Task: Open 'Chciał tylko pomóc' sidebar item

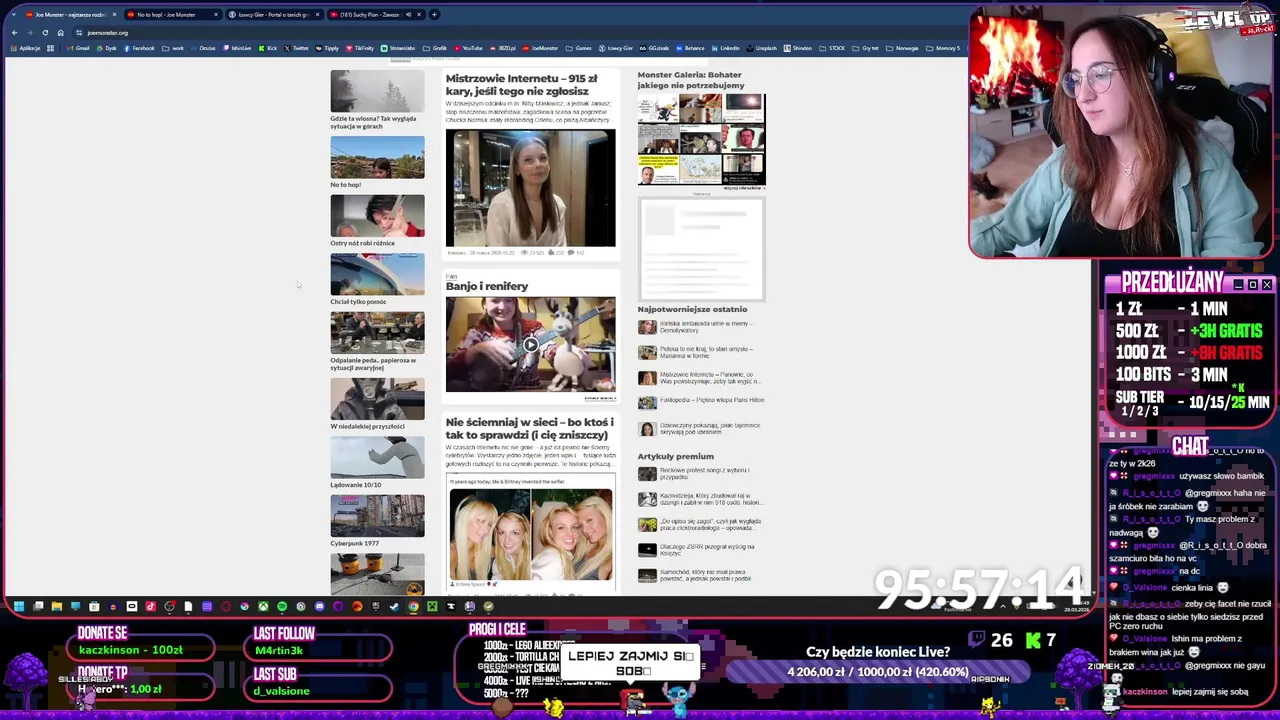Action: pyautogui.click(x=358, y=302)
